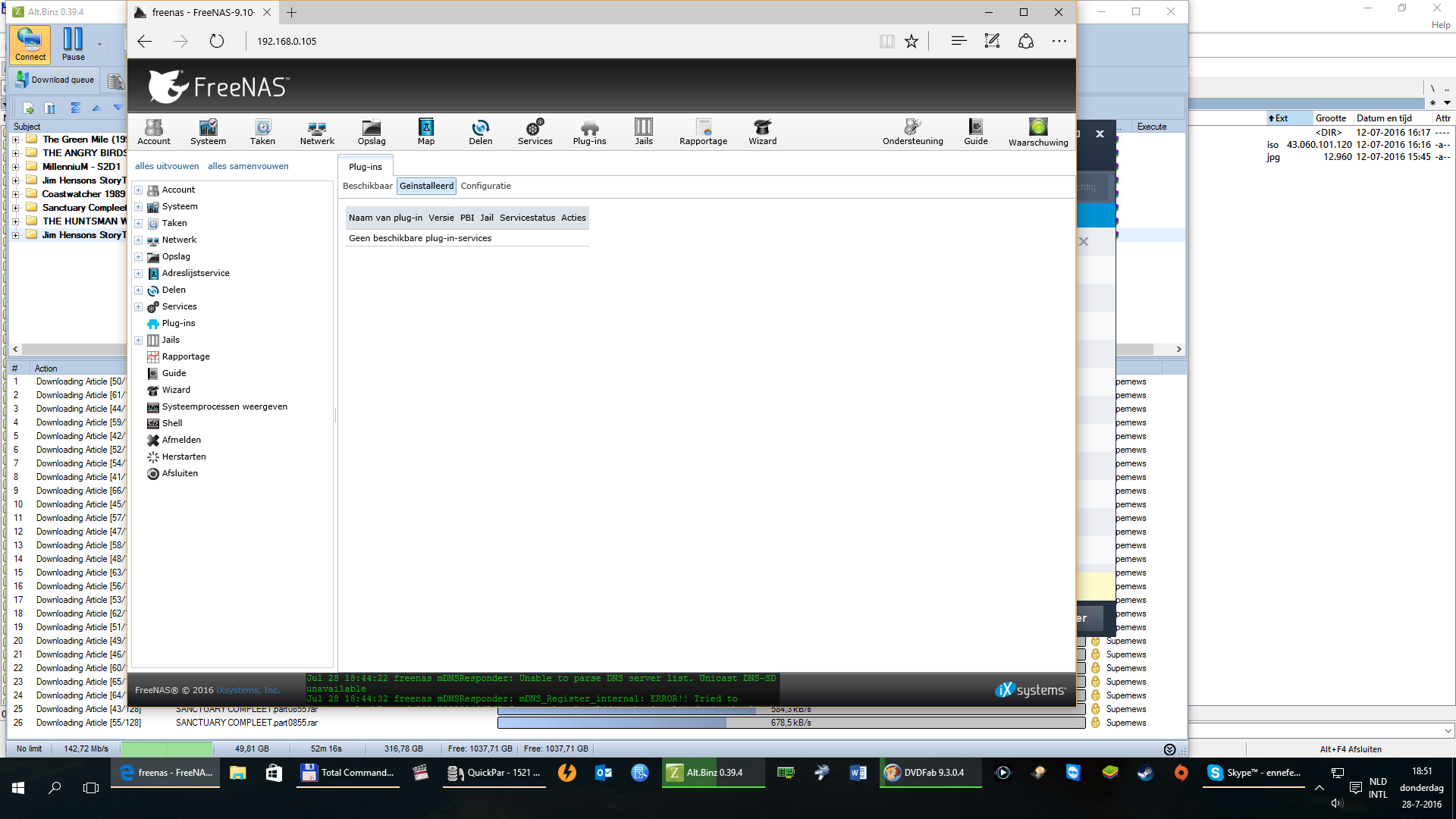The width and height of the screenshot is (1456, 819).
Task: Switch to the Geïnstalleerd tab
Action: pos(426,186)
